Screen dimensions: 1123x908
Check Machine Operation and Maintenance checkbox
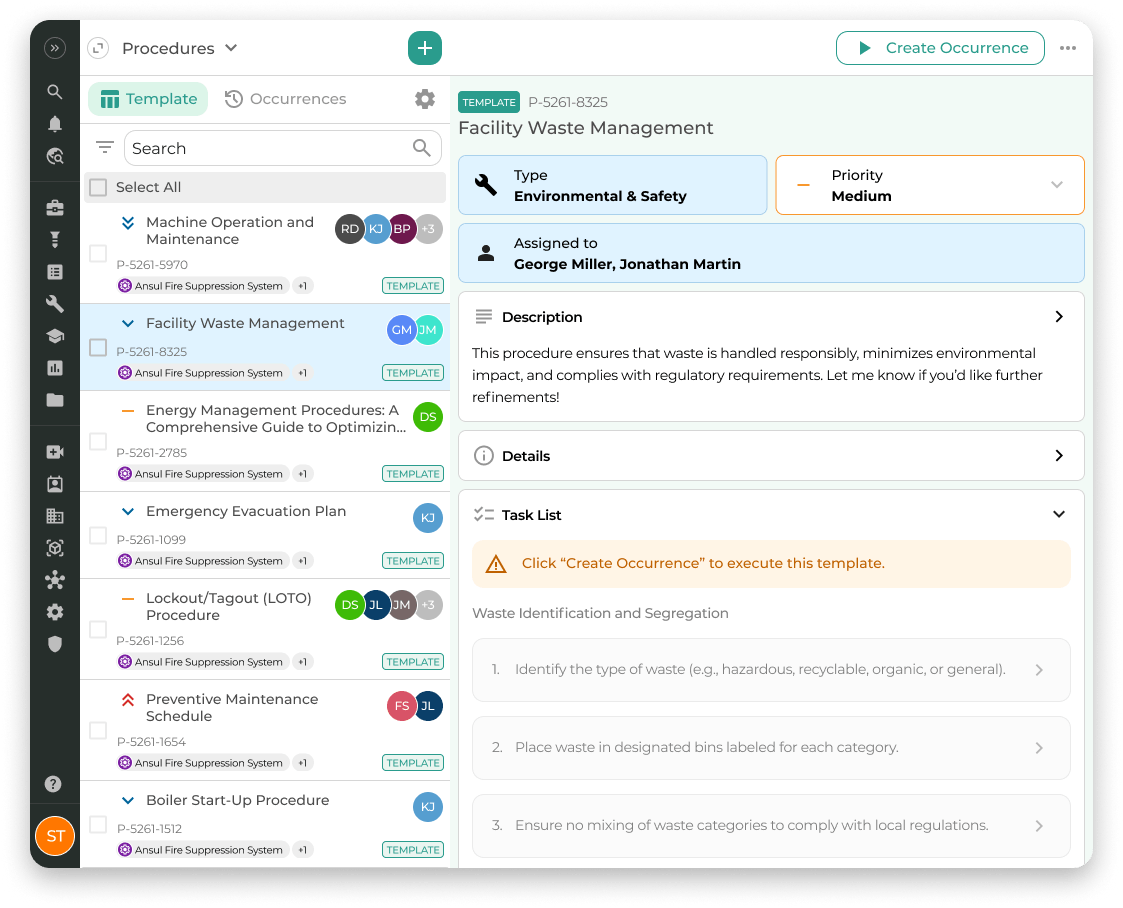[97, 253]
